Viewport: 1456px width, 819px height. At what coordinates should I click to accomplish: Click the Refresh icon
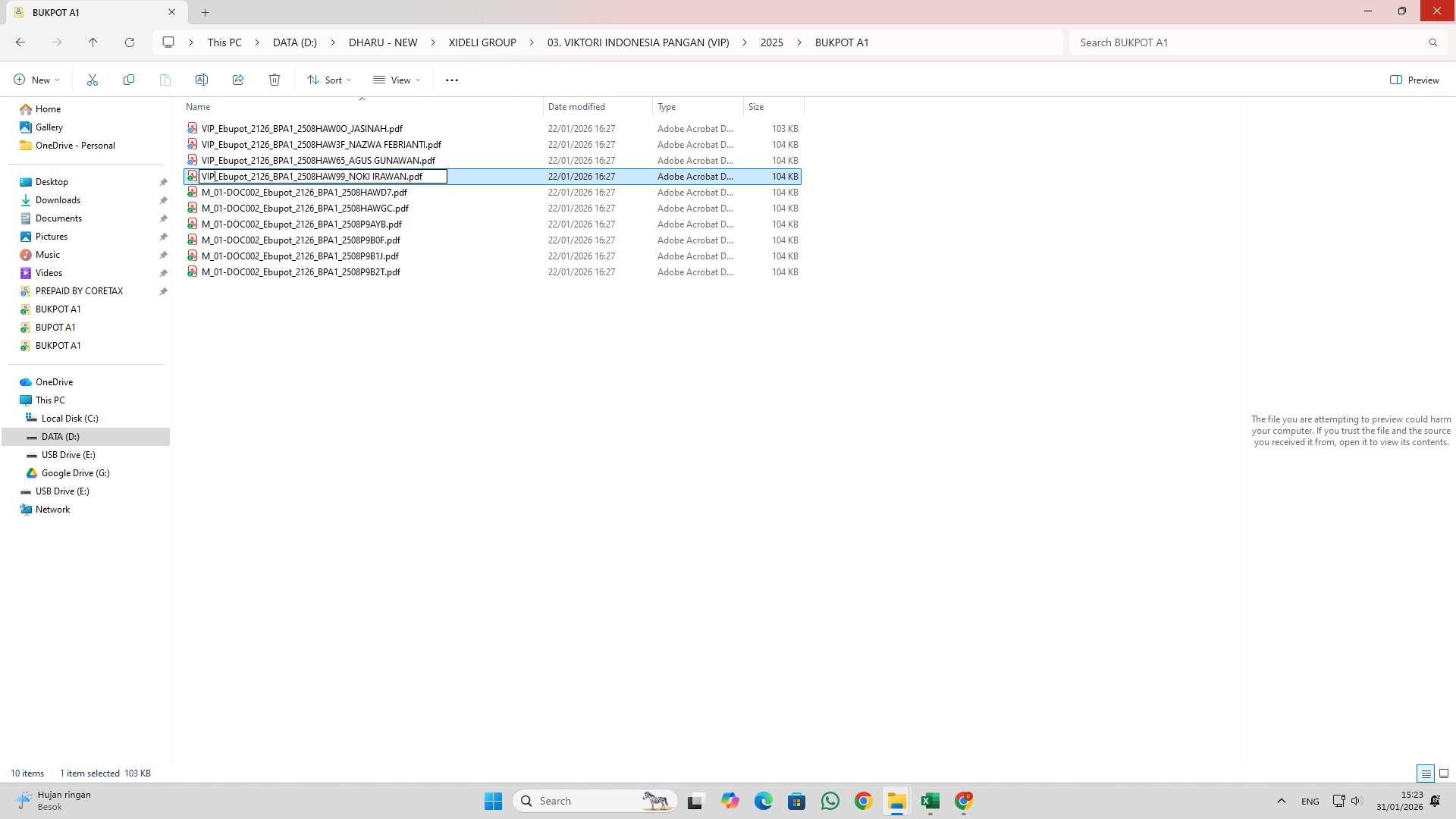click(130, 42)
